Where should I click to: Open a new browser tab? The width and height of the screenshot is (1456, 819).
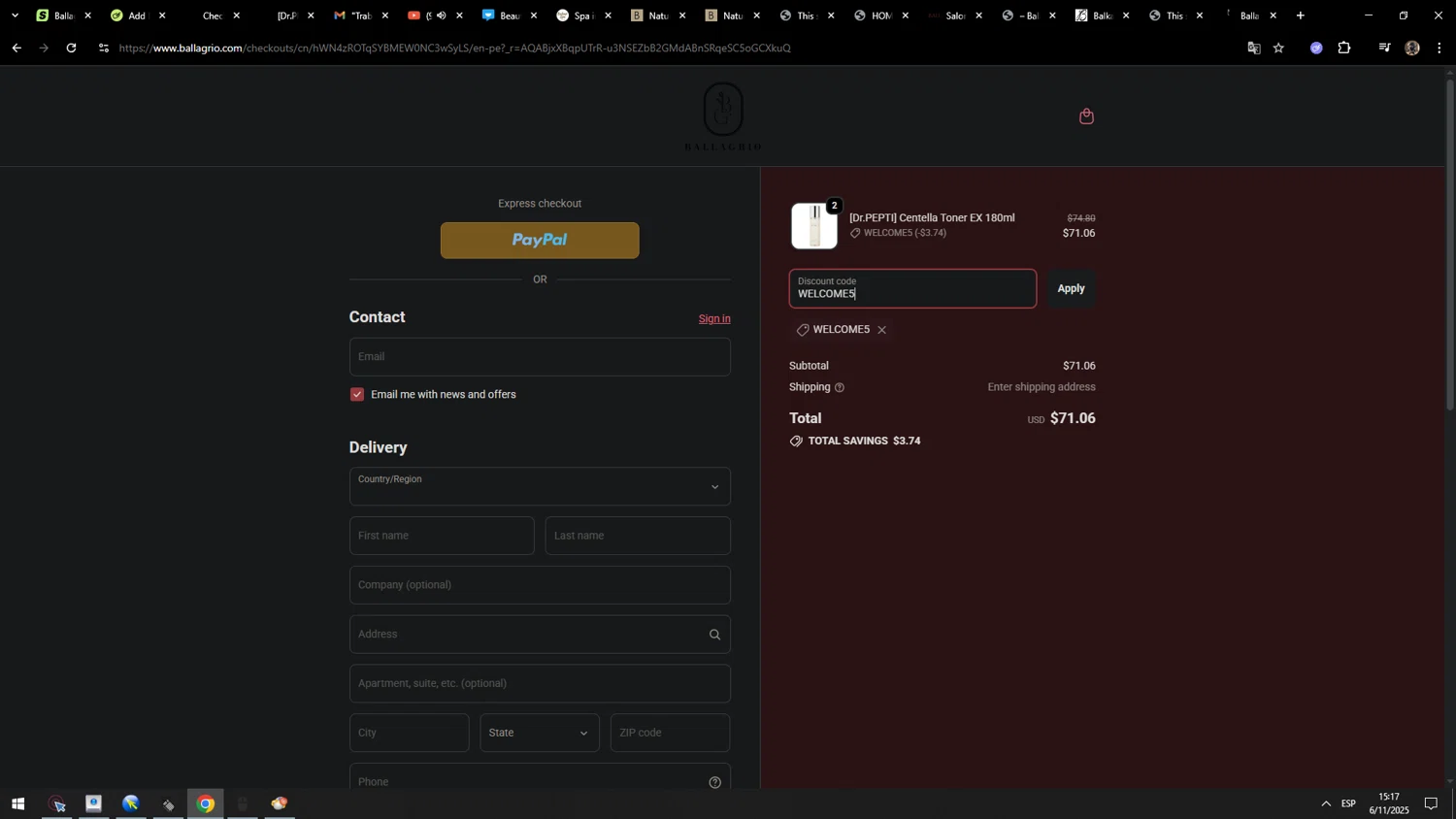[x=1301, y=16]
